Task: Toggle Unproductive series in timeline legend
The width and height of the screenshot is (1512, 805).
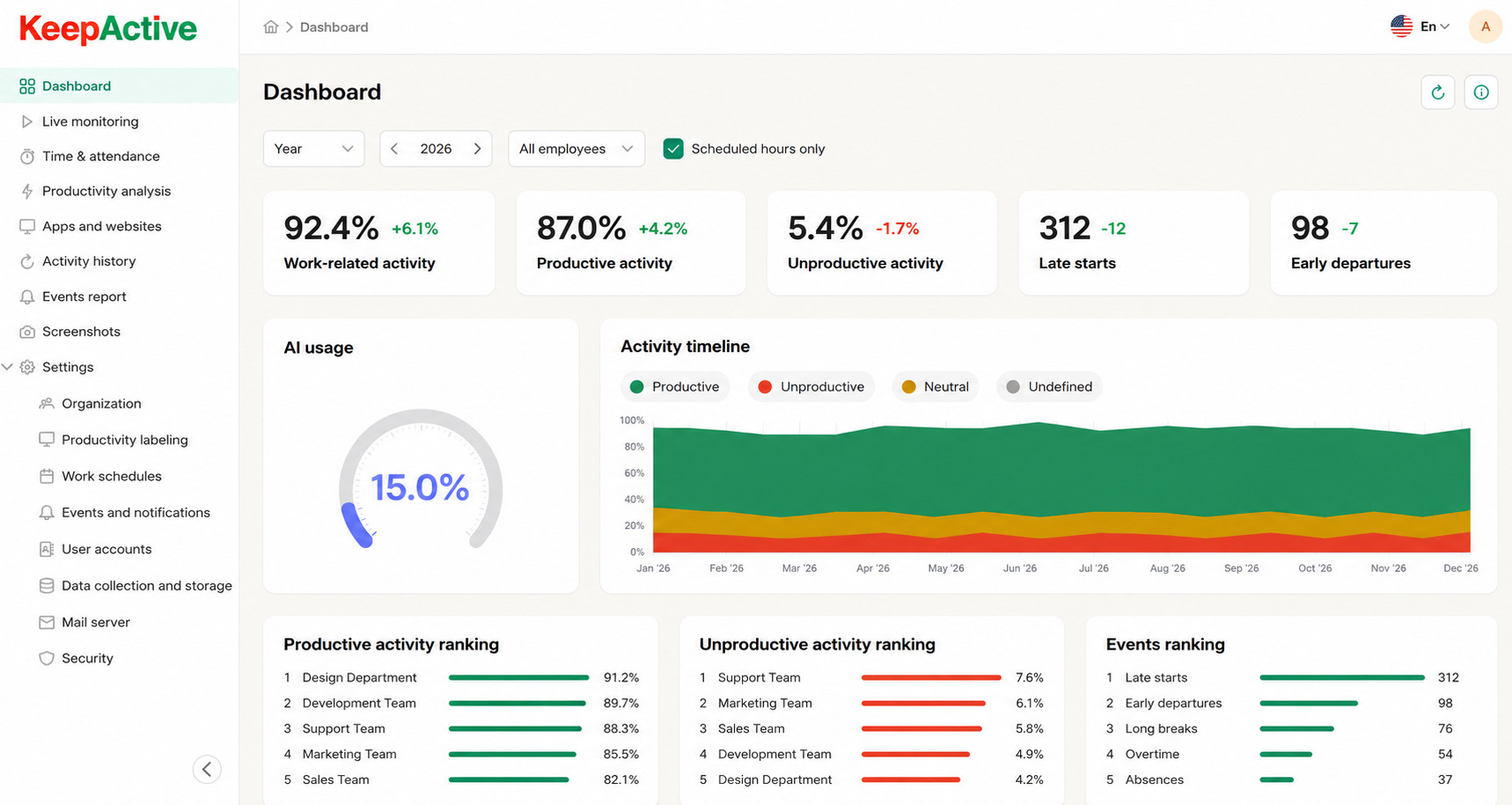Action: (x=811, y=387)
